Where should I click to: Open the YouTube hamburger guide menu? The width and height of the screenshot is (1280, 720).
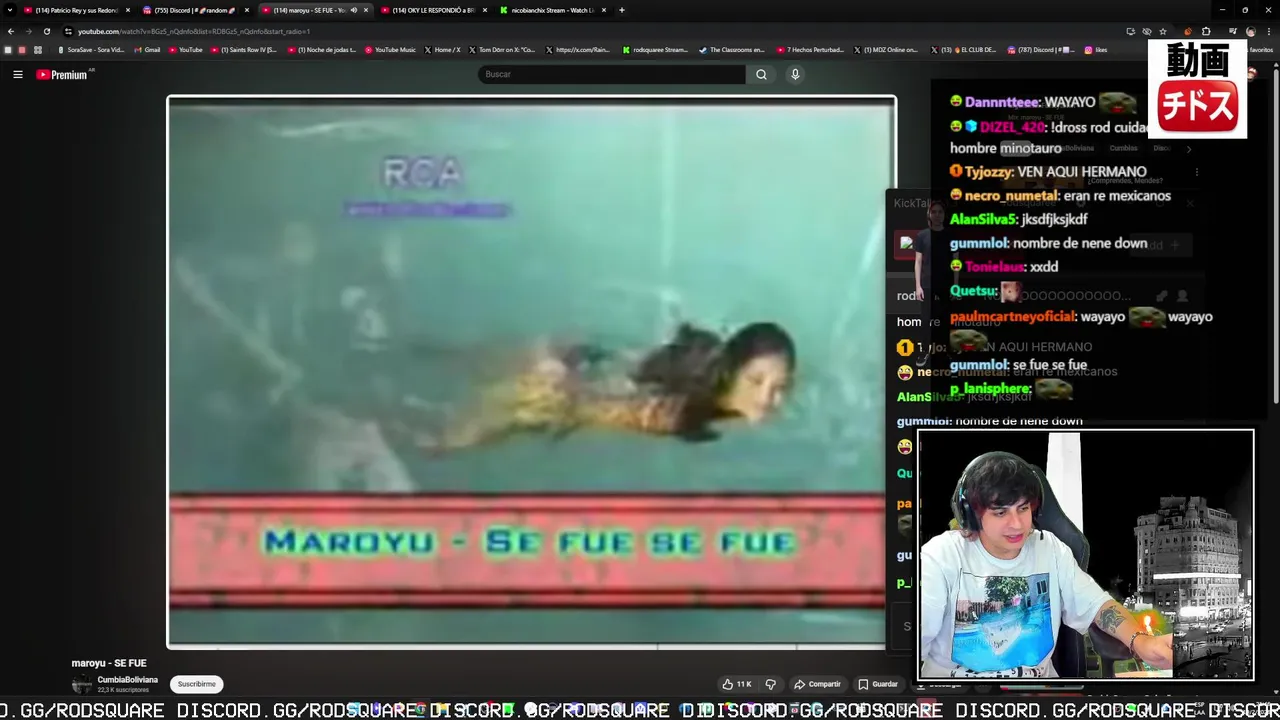point(17,74)
